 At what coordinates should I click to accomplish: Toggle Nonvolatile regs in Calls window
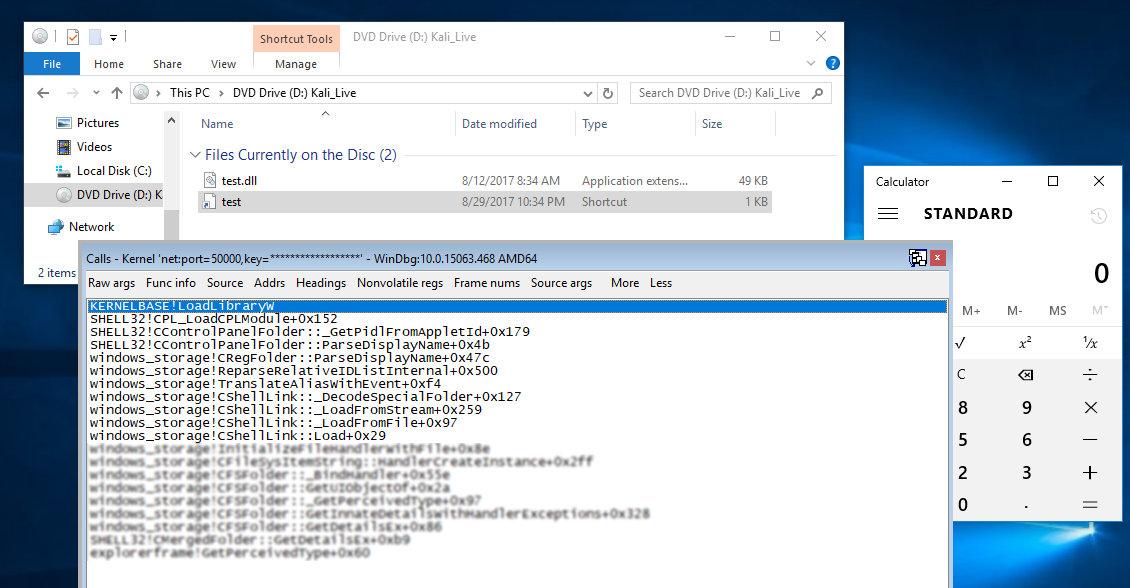(400, 283)
